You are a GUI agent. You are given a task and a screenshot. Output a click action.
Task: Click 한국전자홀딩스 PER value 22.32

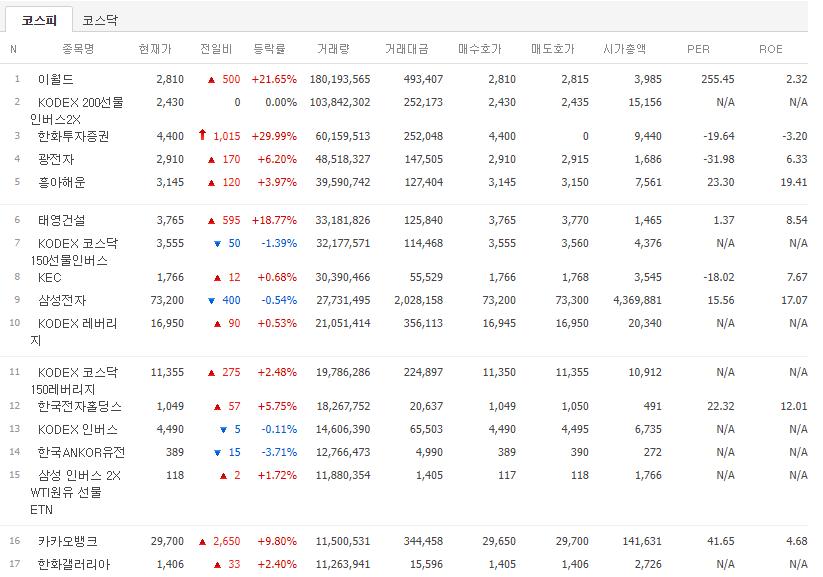point(721,406)
